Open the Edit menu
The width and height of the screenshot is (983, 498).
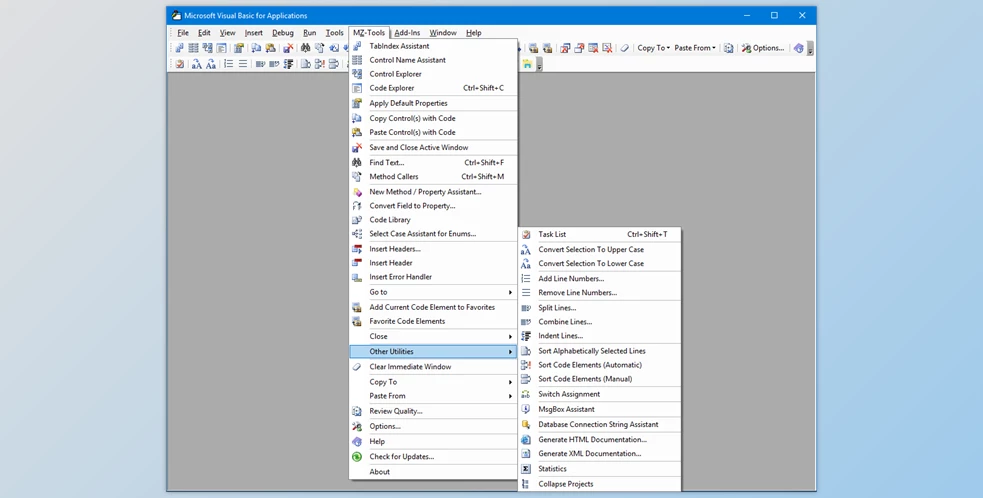click(x=204, y=33)
